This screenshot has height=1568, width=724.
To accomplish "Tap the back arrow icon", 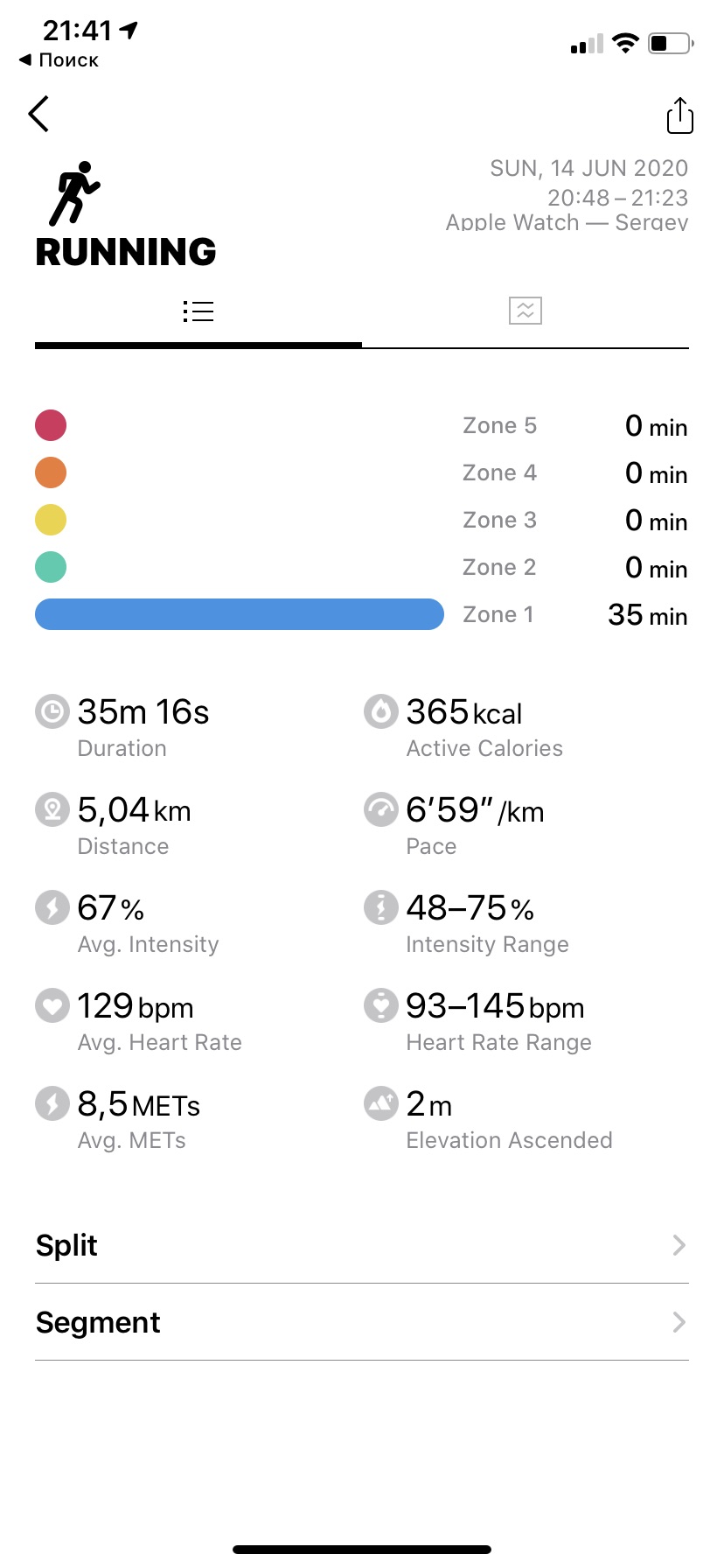I will [x=38, y=115].
